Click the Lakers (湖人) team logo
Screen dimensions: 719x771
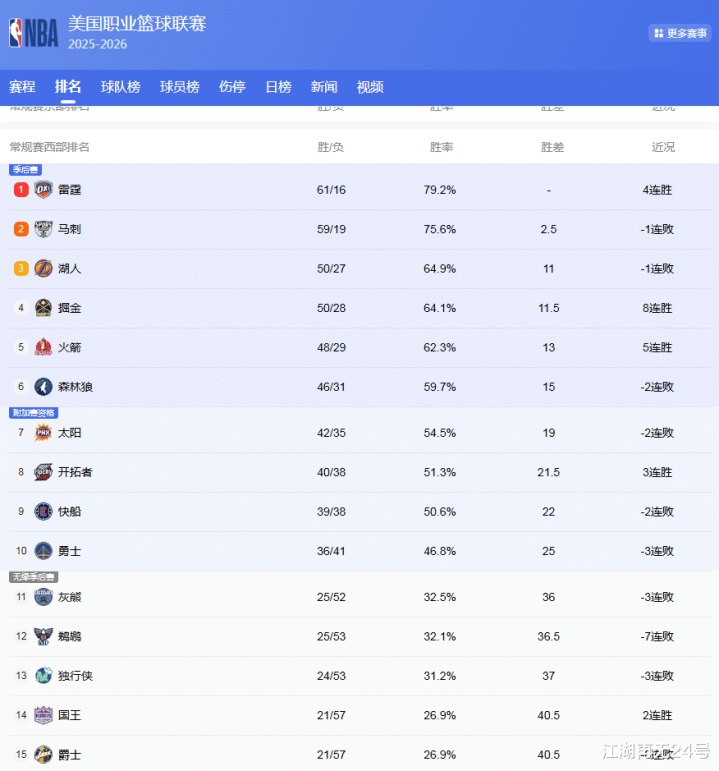pyautogui.click(x=43, y=268)
